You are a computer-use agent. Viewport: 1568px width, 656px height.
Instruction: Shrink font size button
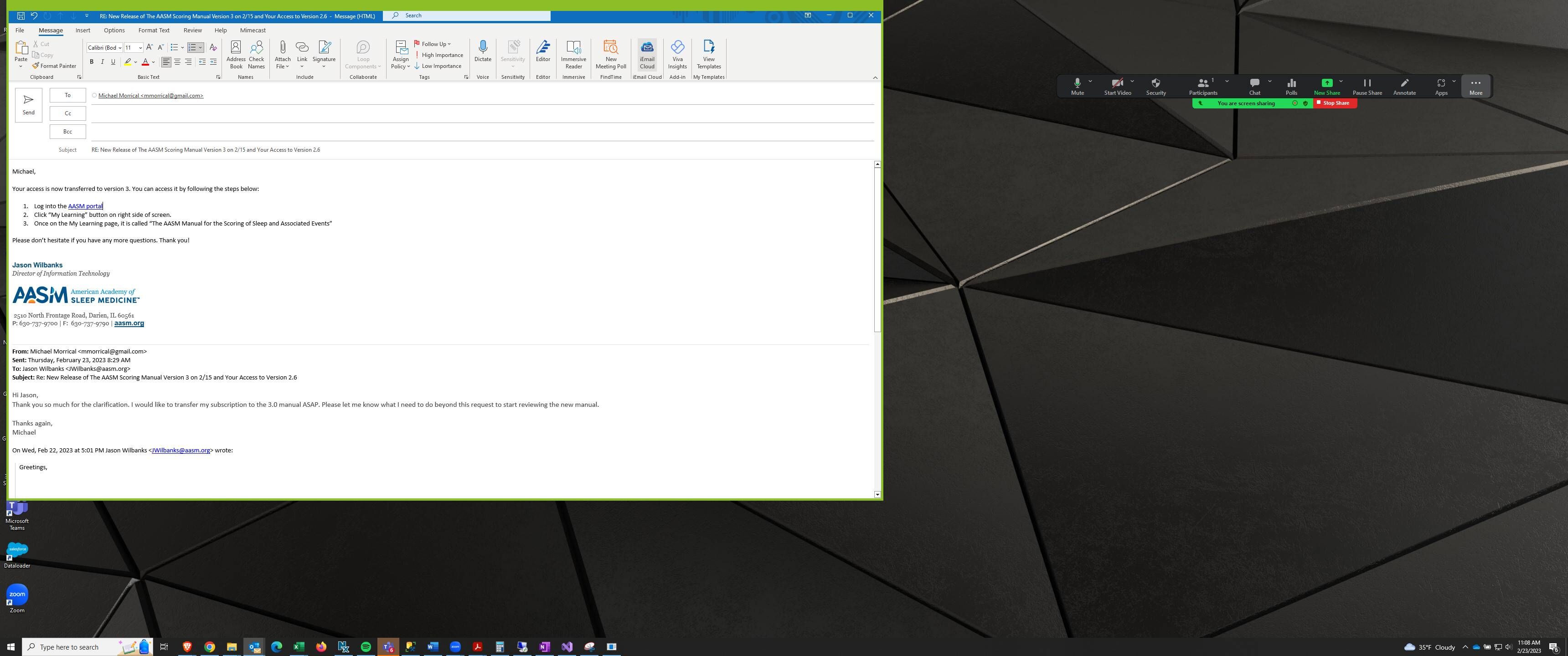161,47
